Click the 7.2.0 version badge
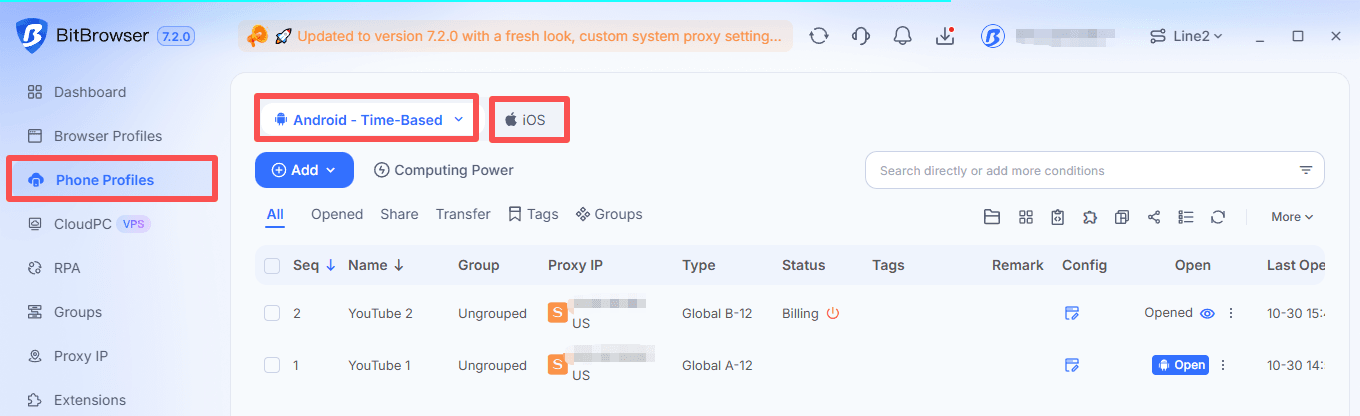Screen dimensions: 1360x416 [x=175, y=36]
